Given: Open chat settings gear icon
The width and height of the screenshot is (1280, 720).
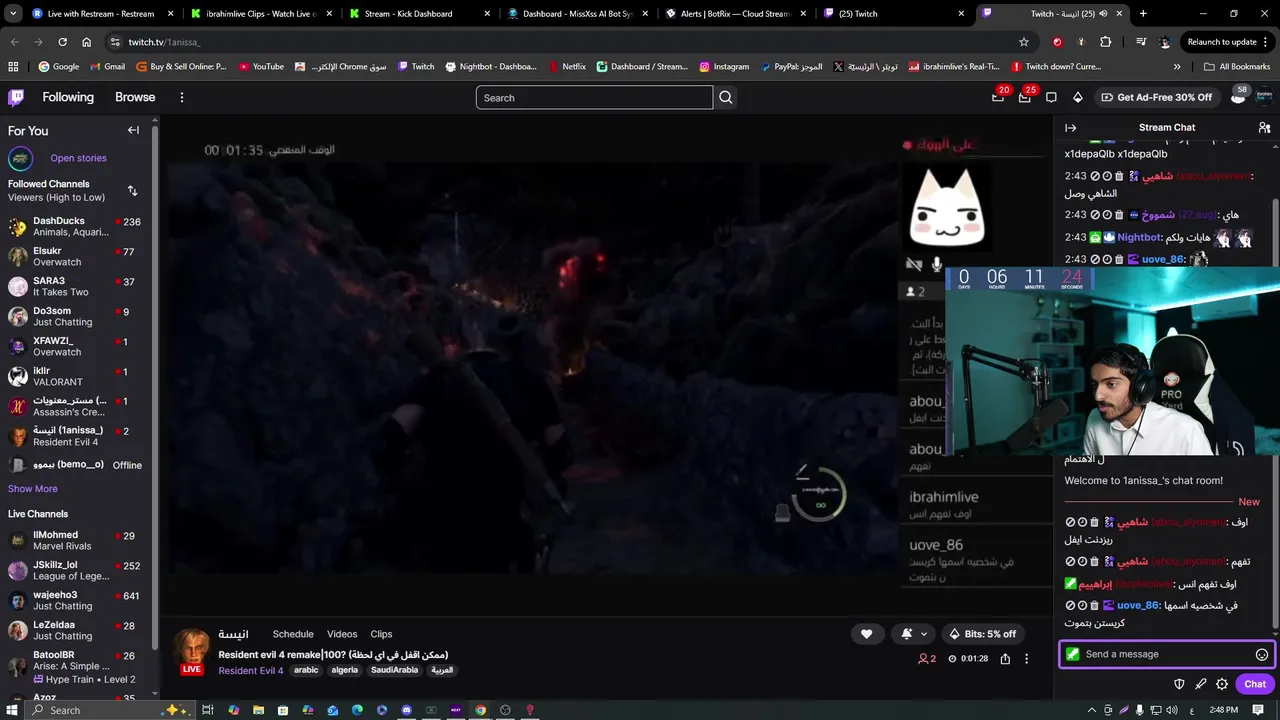Looking at the screenshot, I should pyautogui.click(x=1222, y=684).
